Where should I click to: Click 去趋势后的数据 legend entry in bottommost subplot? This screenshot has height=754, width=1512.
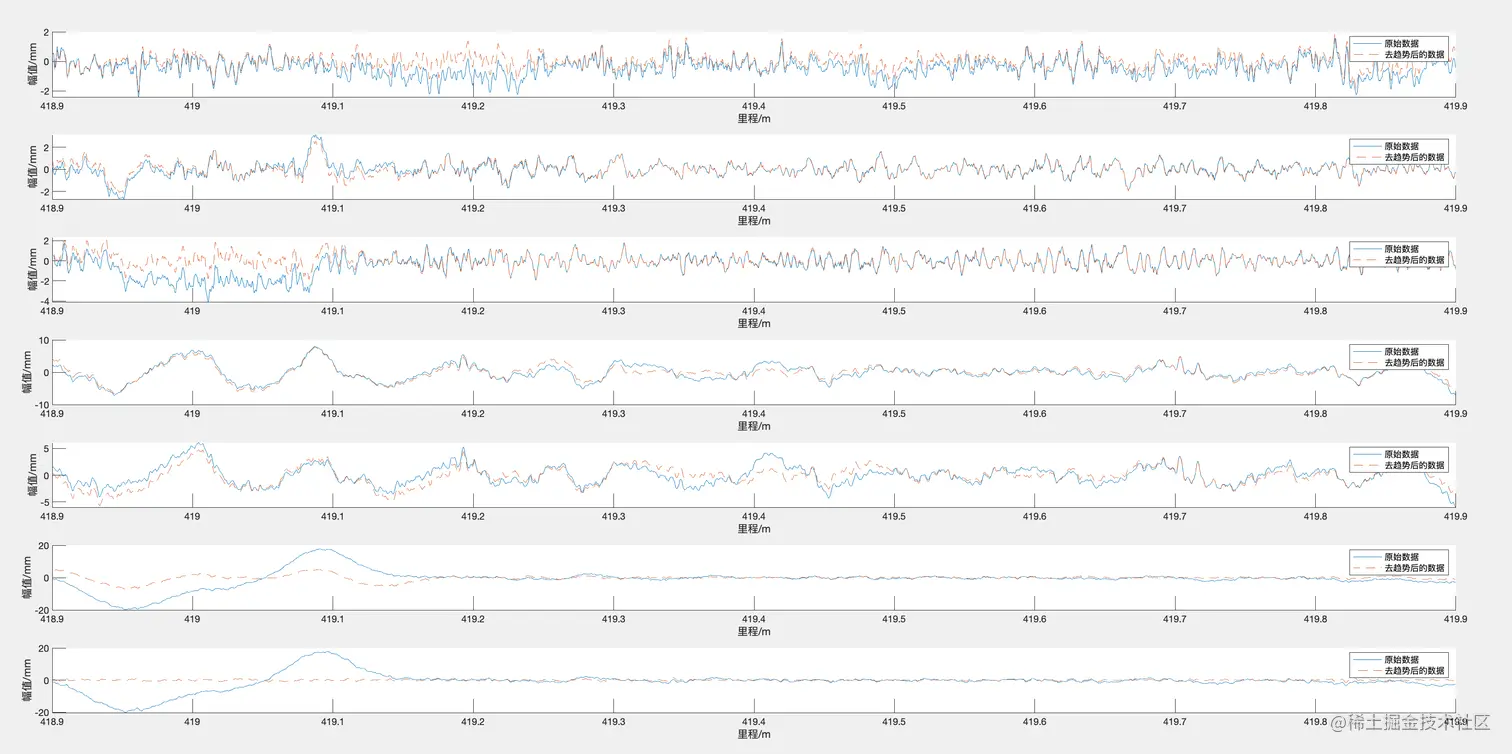pos(1414,670)
